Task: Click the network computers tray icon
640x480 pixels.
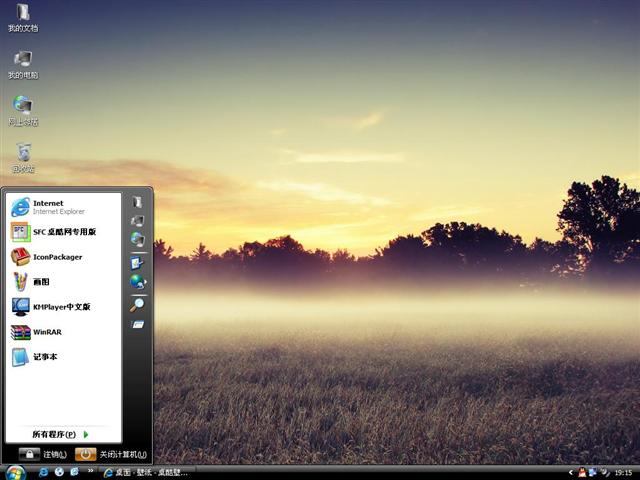Action: (592, 473)
